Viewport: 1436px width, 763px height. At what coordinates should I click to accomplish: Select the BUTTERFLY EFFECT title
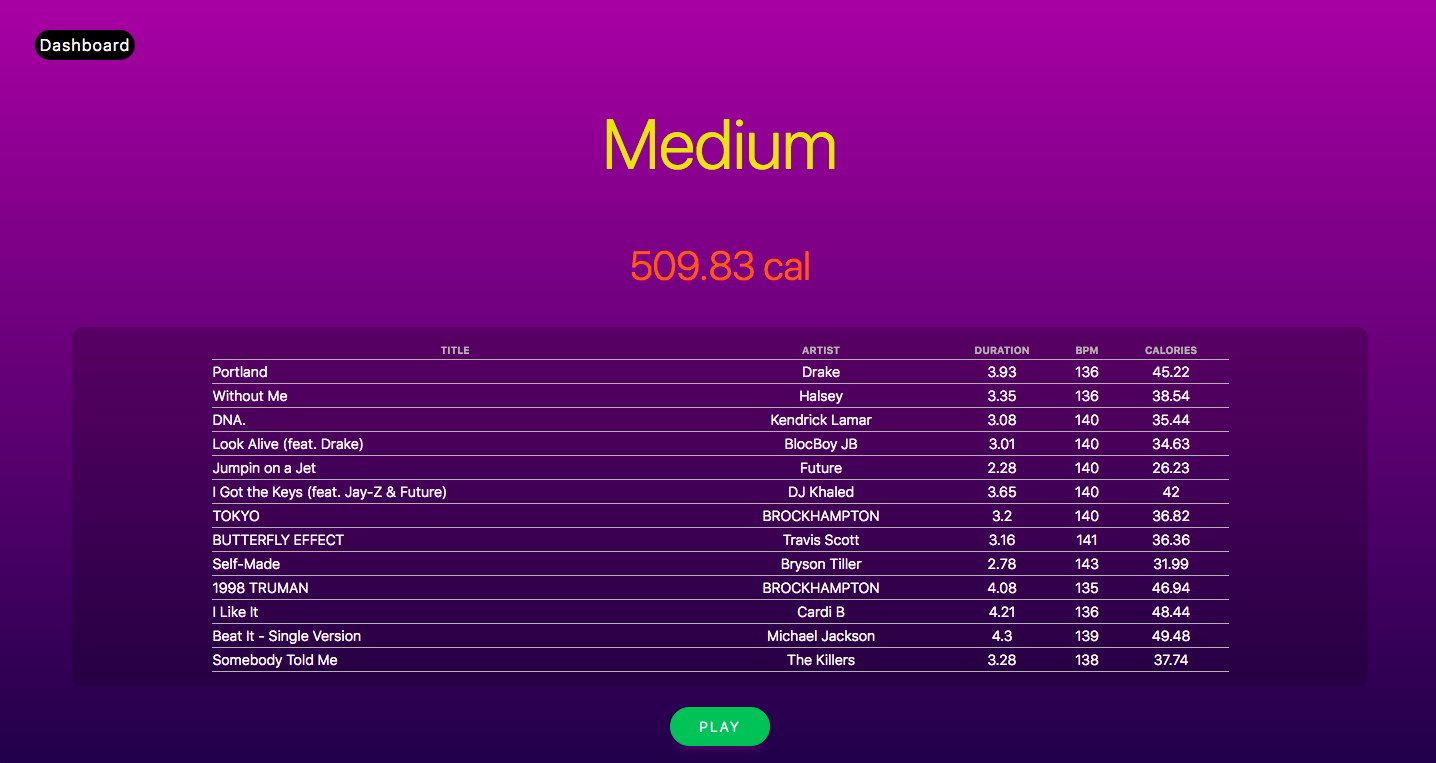pos(278,540)
